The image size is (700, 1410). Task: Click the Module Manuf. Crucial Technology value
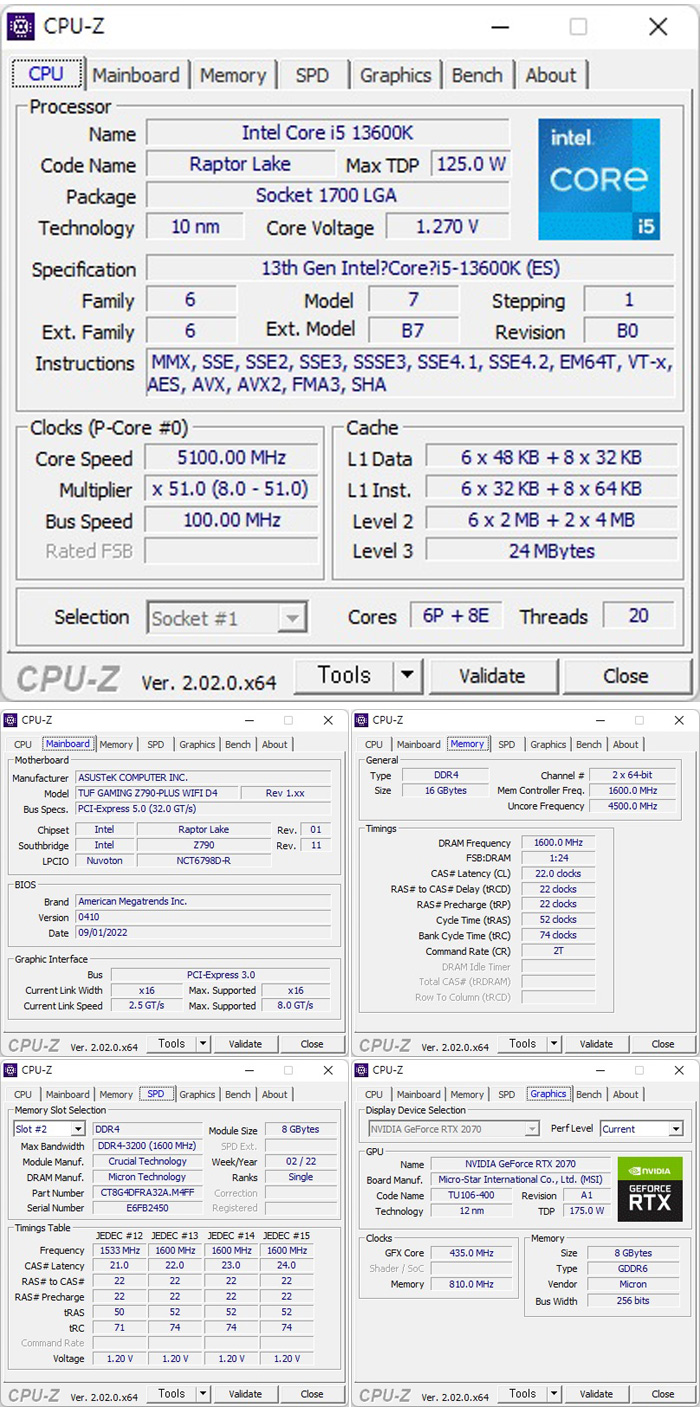click(148, 1162)
